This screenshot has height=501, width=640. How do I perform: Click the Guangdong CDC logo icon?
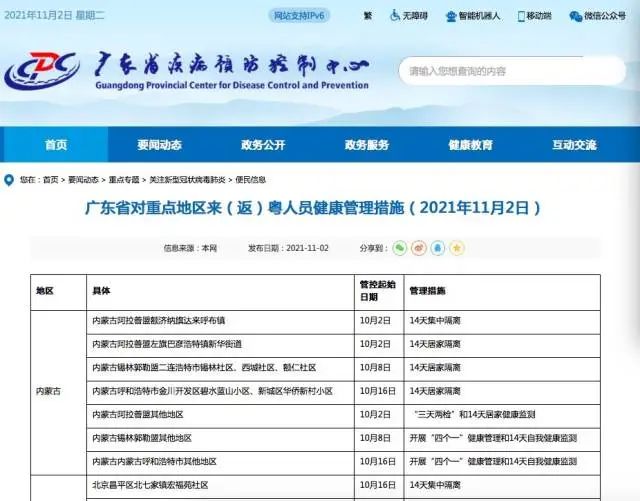pos(42,70)
